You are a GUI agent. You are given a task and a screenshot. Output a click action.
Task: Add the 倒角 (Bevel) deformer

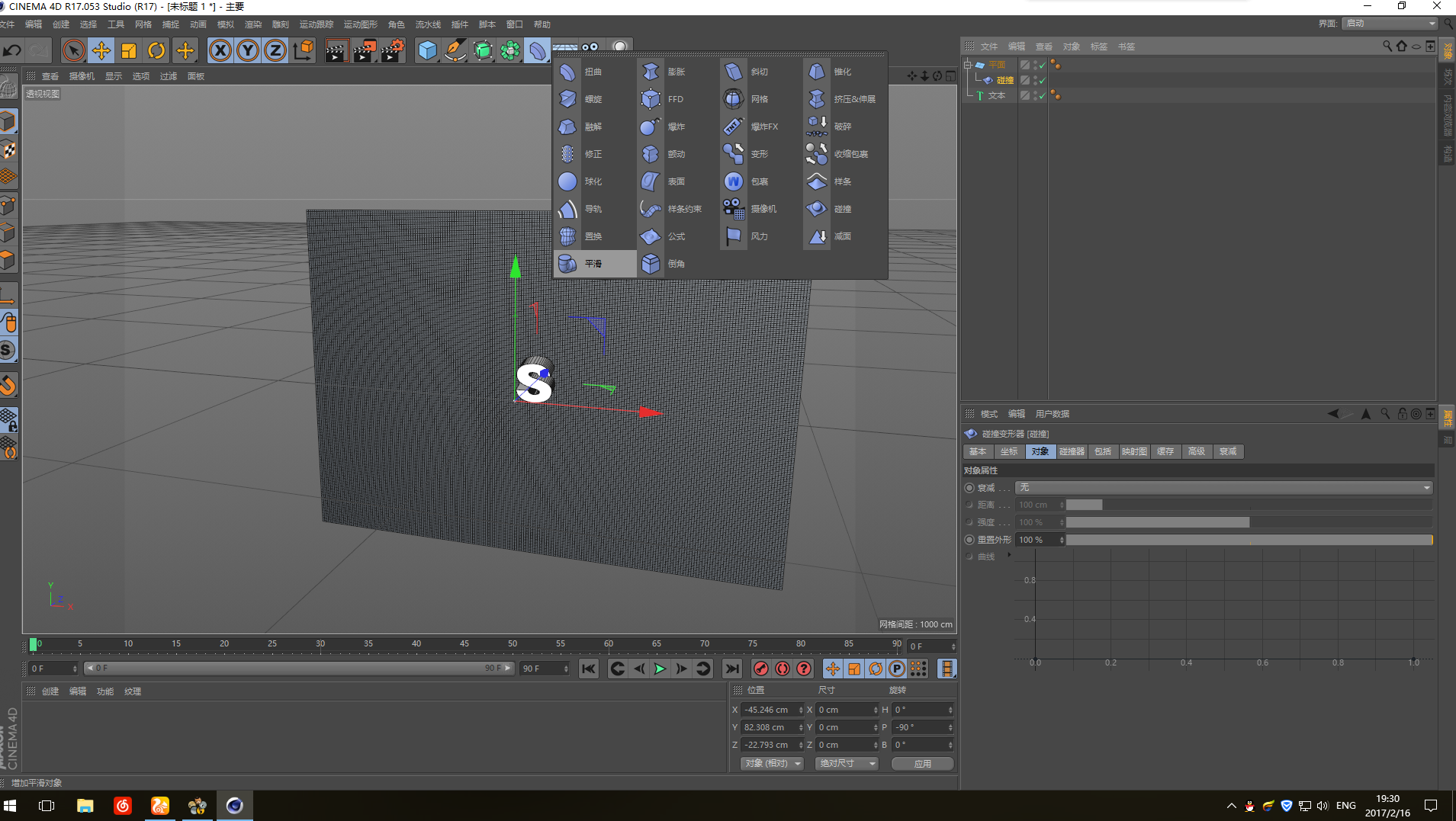point(651,264)
